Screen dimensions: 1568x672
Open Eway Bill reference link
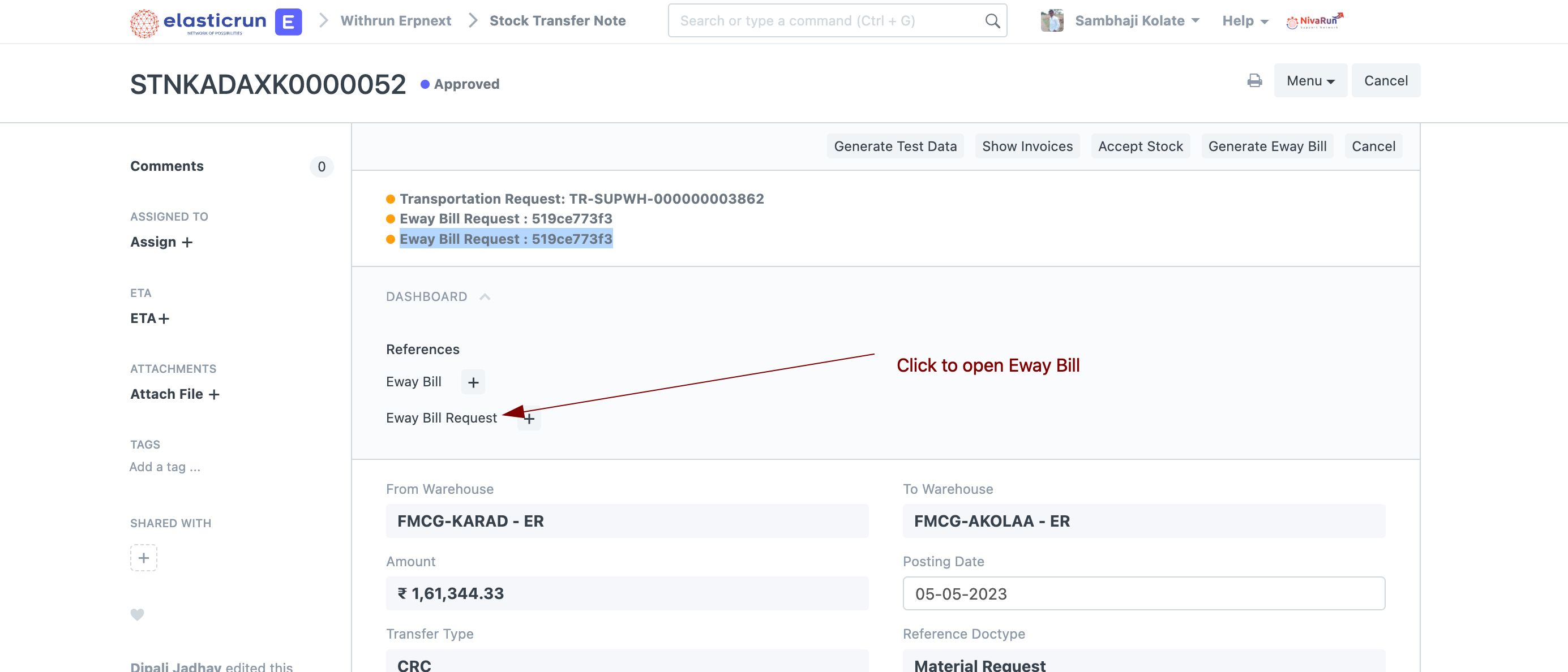point(414,382)
